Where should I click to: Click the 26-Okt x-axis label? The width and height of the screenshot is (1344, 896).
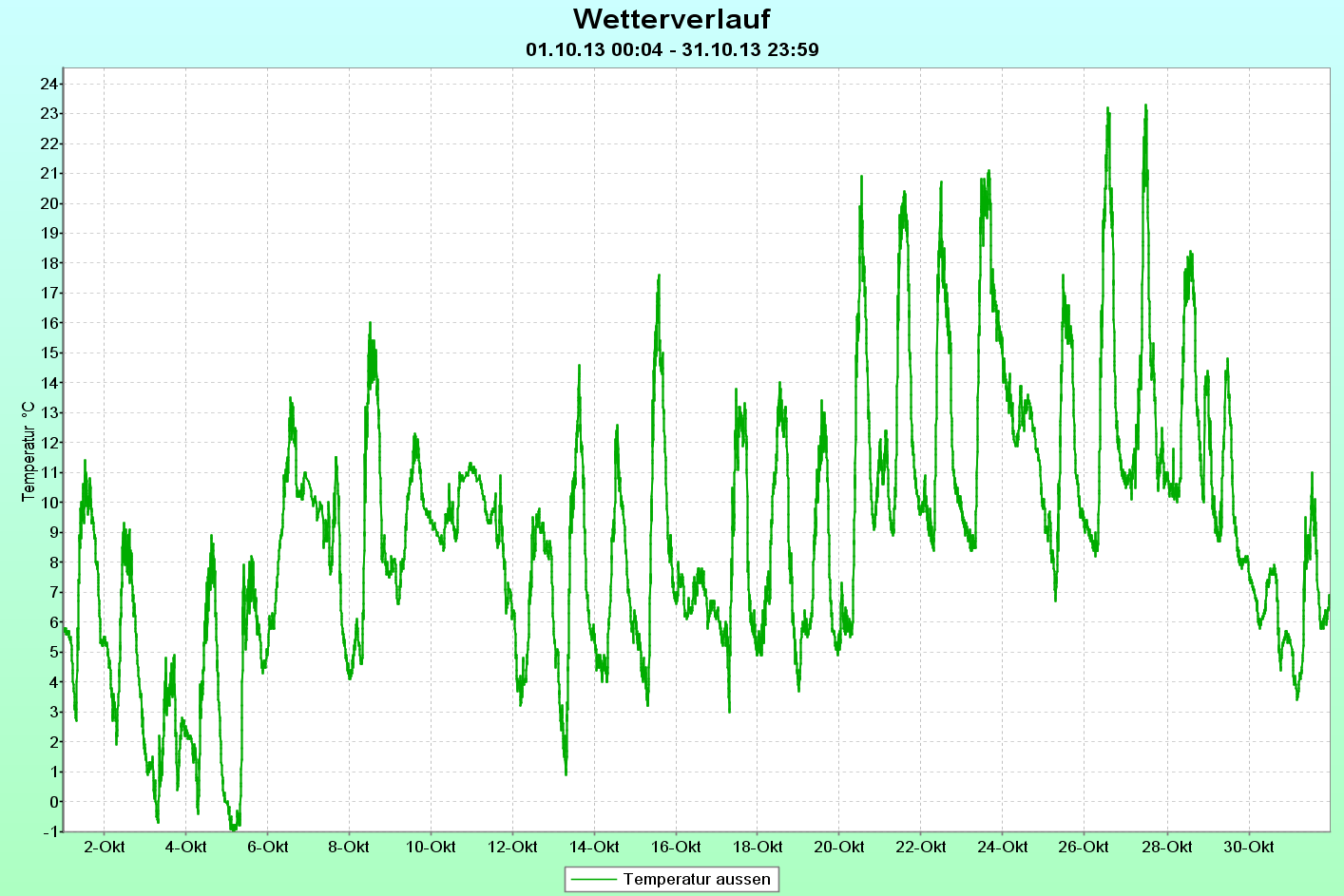1085,847
